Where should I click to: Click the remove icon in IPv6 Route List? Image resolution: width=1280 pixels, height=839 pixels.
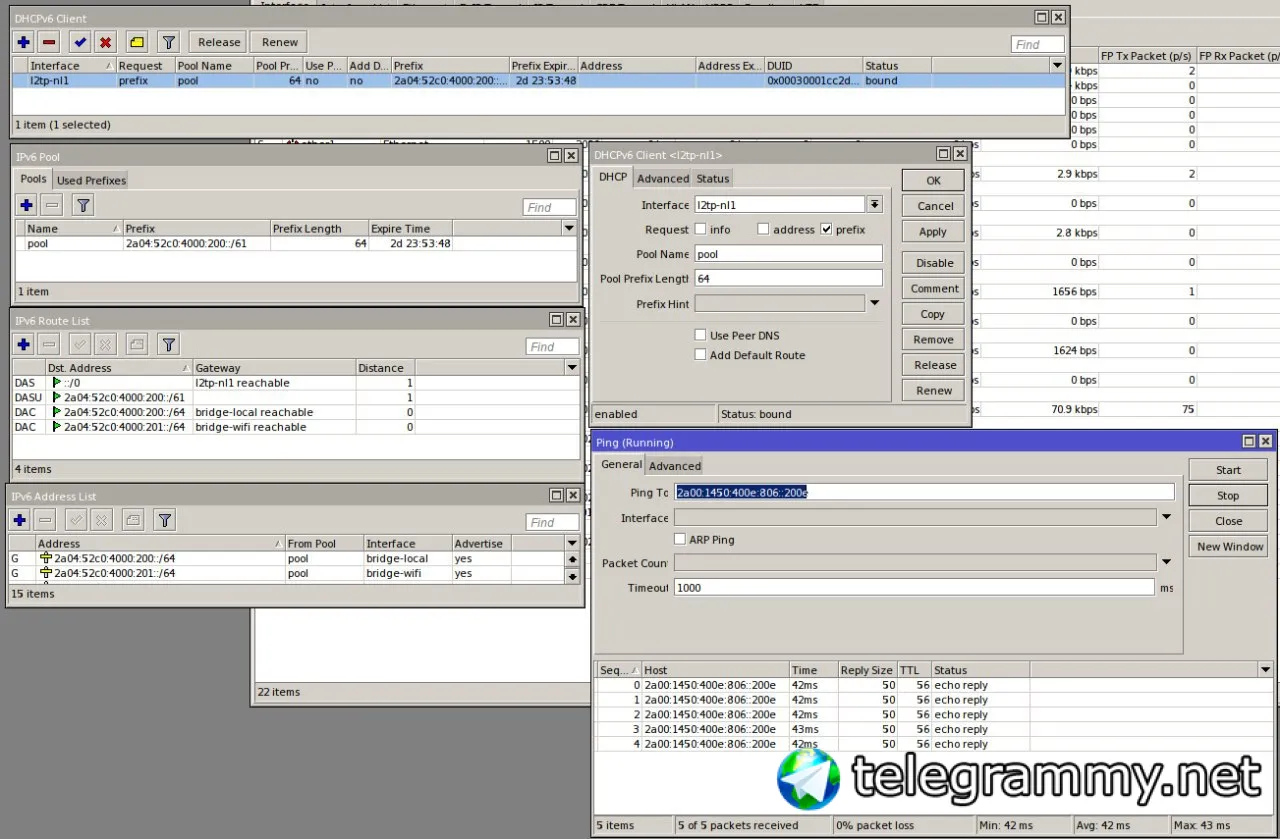tap(48, 344)
